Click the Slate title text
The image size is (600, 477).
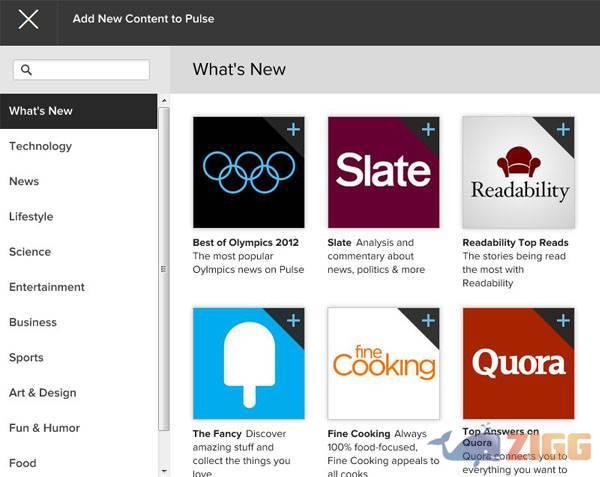coord(339,243)
